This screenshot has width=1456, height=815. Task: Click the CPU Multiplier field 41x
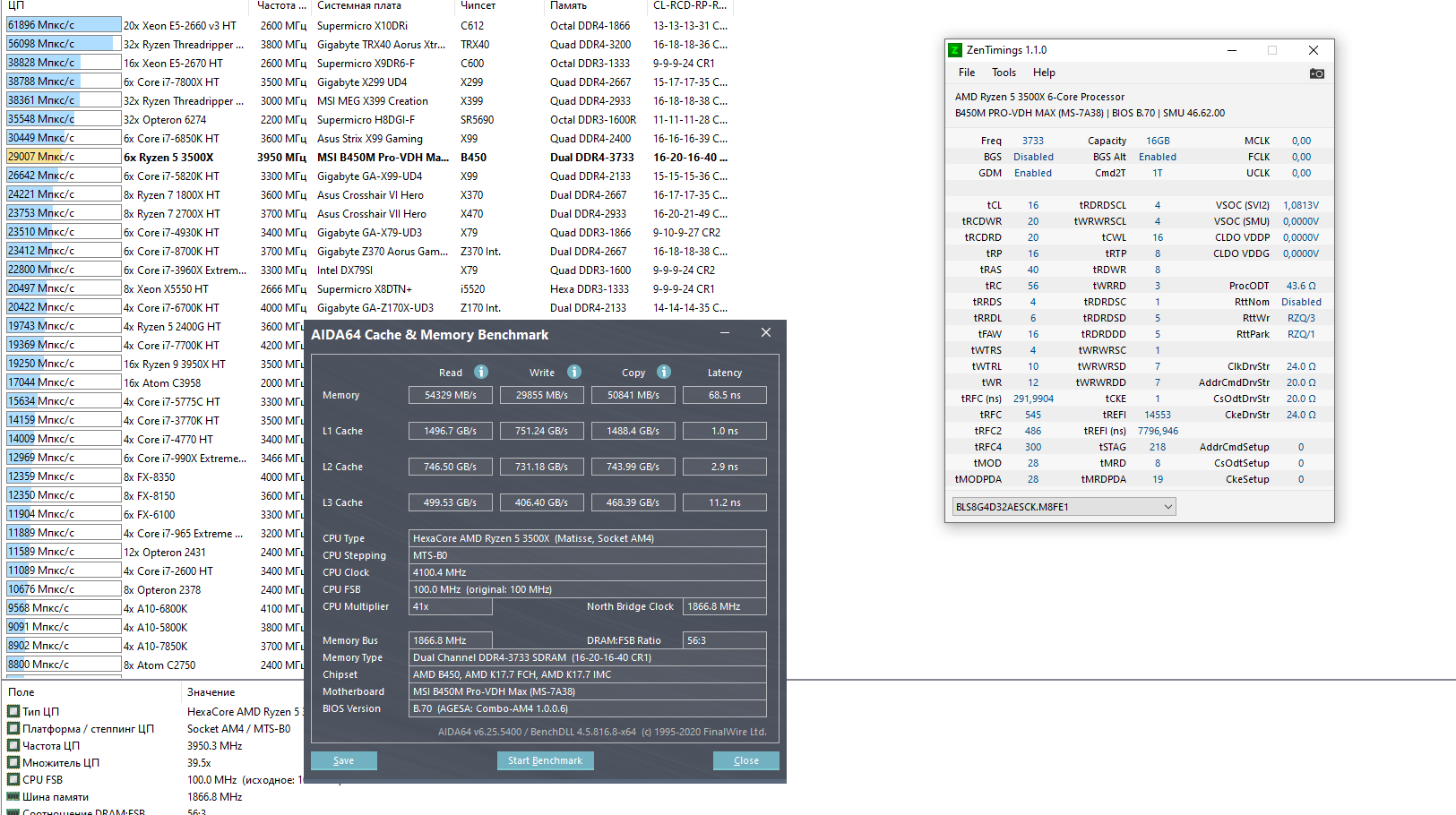click(451, 606)
